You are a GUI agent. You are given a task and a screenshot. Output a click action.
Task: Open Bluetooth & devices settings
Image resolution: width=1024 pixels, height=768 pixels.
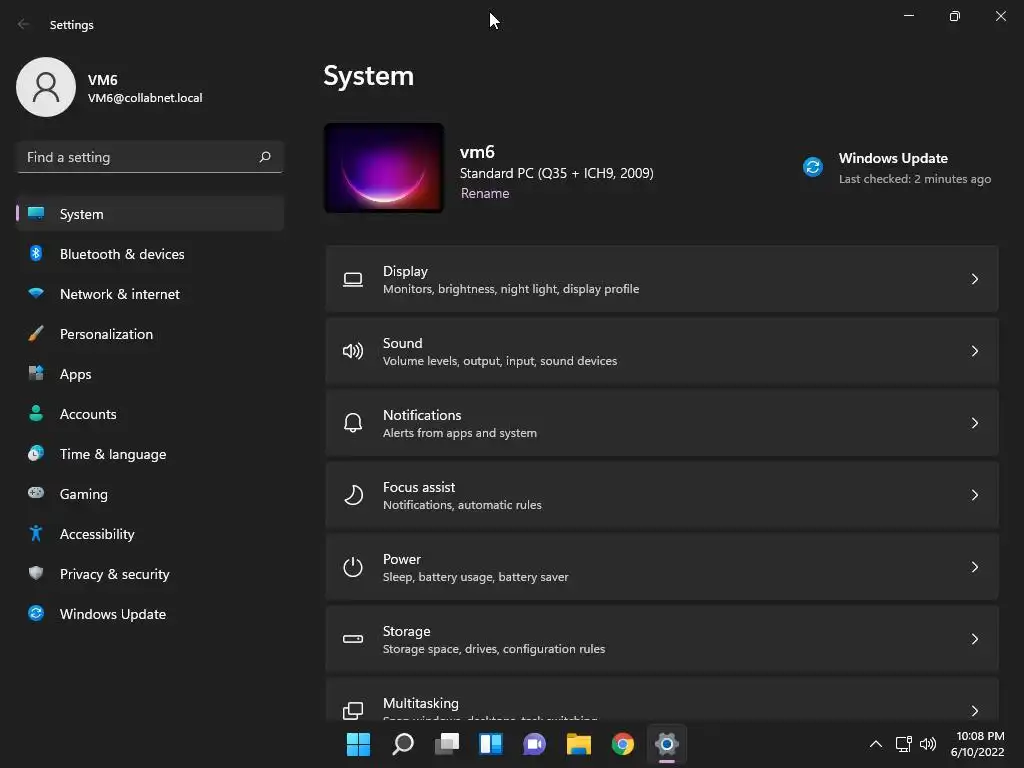point(150,254)
